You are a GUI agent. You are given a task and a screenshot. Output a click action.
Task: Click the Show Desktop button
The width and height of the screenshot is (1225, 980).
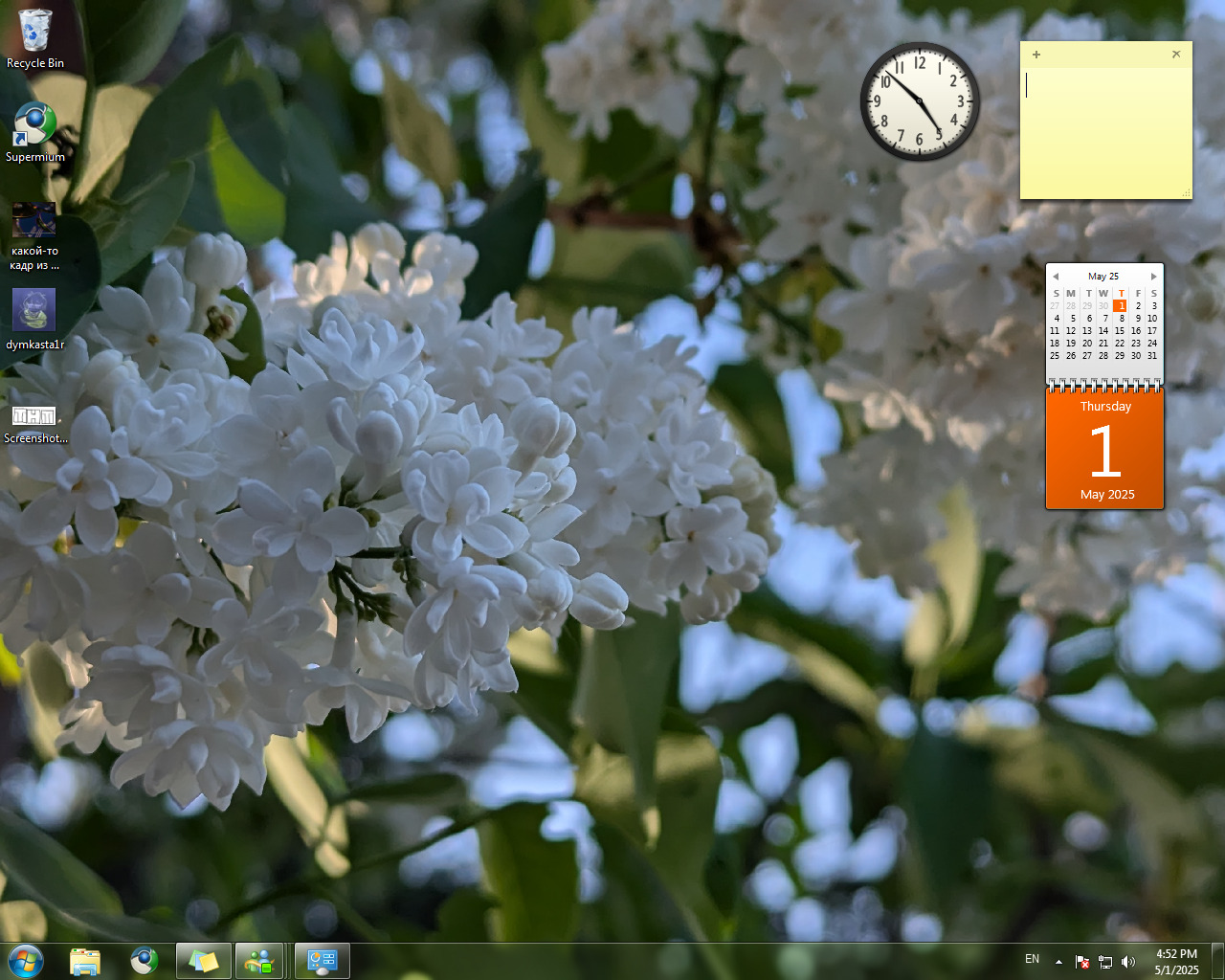(1218, 961)
